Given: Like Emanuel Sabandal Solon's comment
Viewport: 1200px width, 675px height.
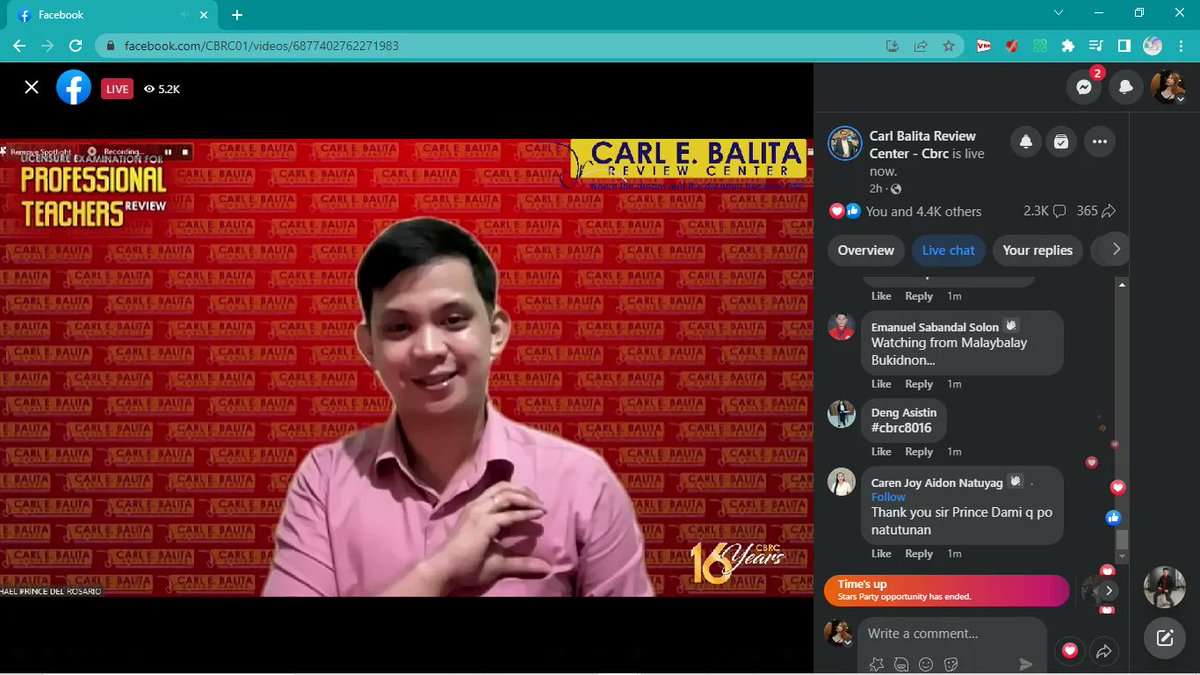Looking at the screenshot, I should 881,384.
